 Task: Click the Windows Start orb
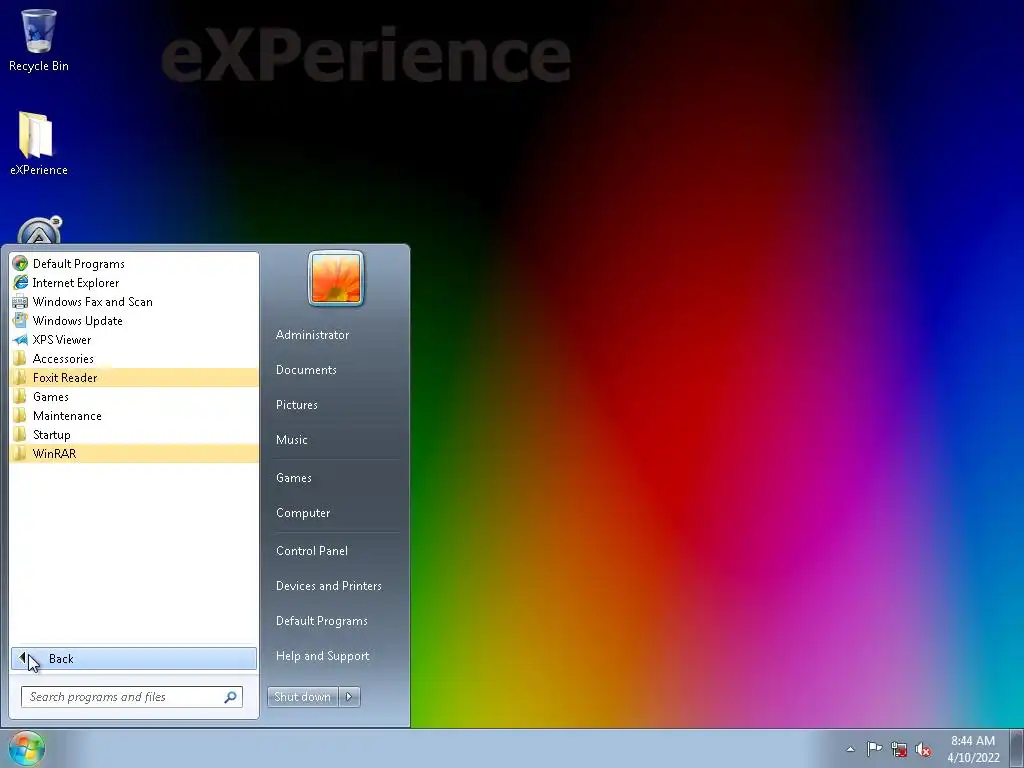[27, 748]
